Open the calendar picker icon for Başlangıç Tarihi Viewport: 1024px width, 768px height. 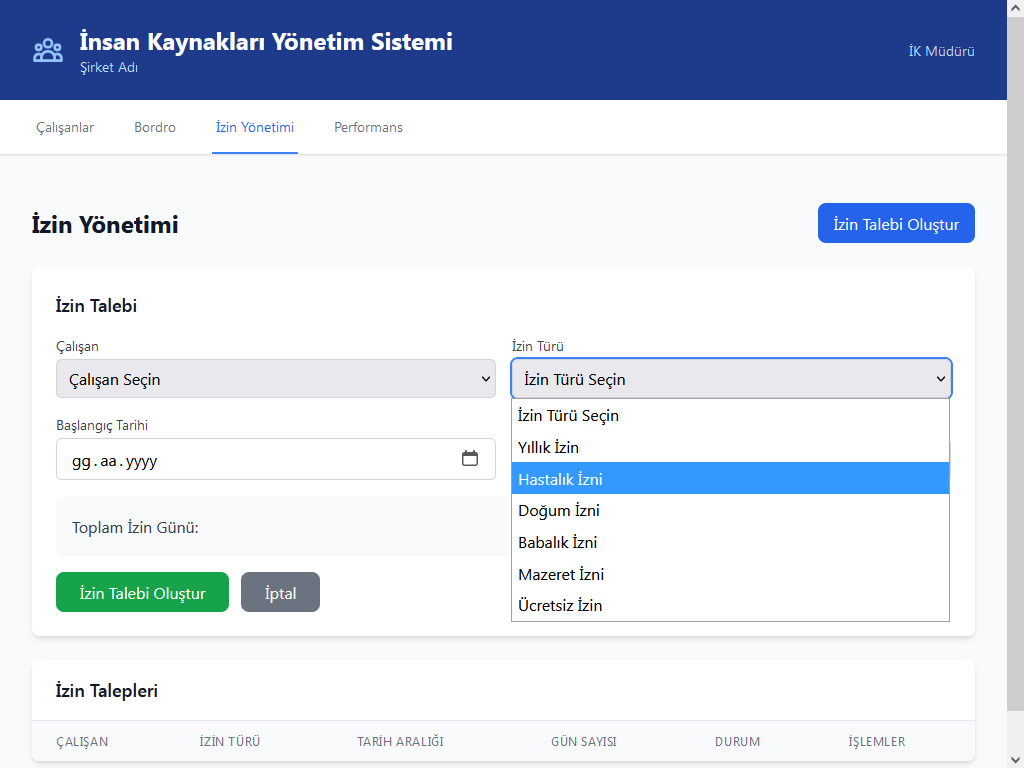(x=470, y=459)
